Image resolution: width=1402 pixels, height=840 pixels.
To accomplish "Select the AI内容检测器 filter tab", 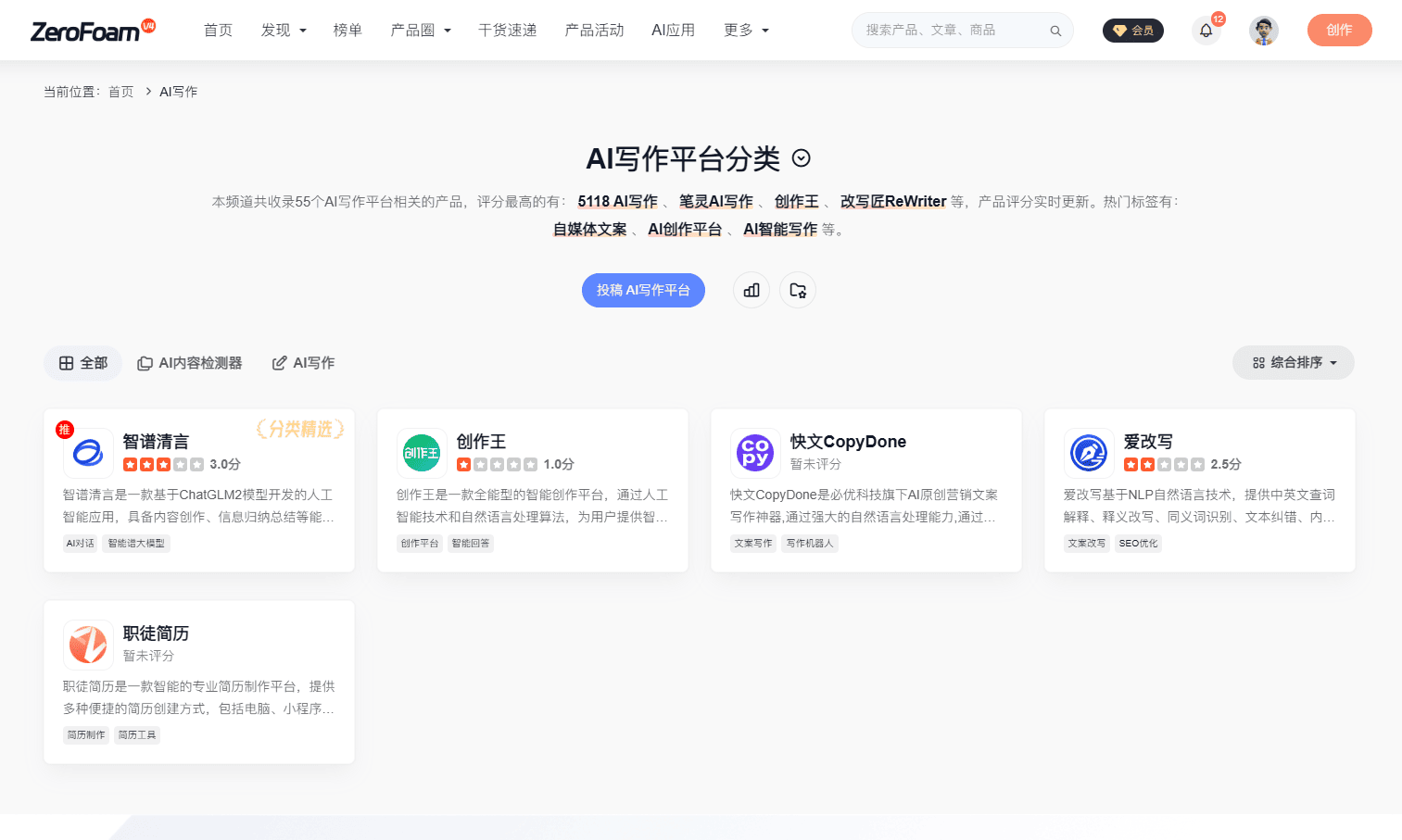I will (x=190, y=363).
